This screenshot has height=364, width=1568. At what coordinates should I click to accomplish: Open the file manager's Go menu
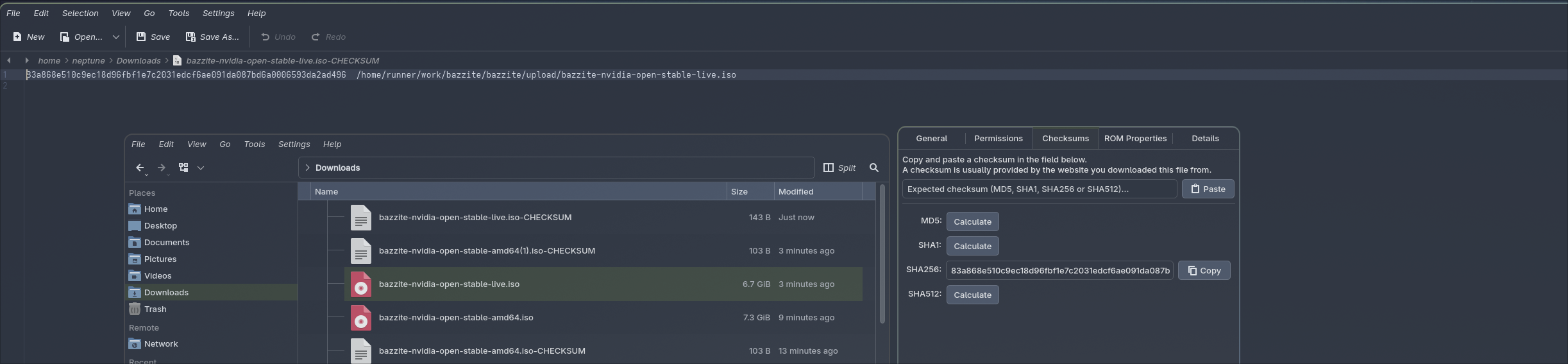(x=225, y=144)
